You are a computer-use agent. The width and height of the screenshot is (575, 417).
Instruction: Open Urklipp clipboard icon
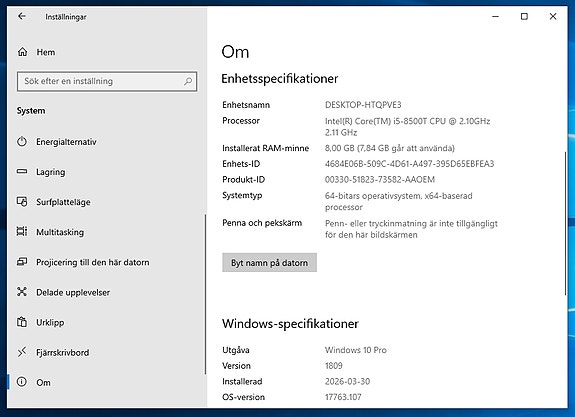click(x=22, y=322)
